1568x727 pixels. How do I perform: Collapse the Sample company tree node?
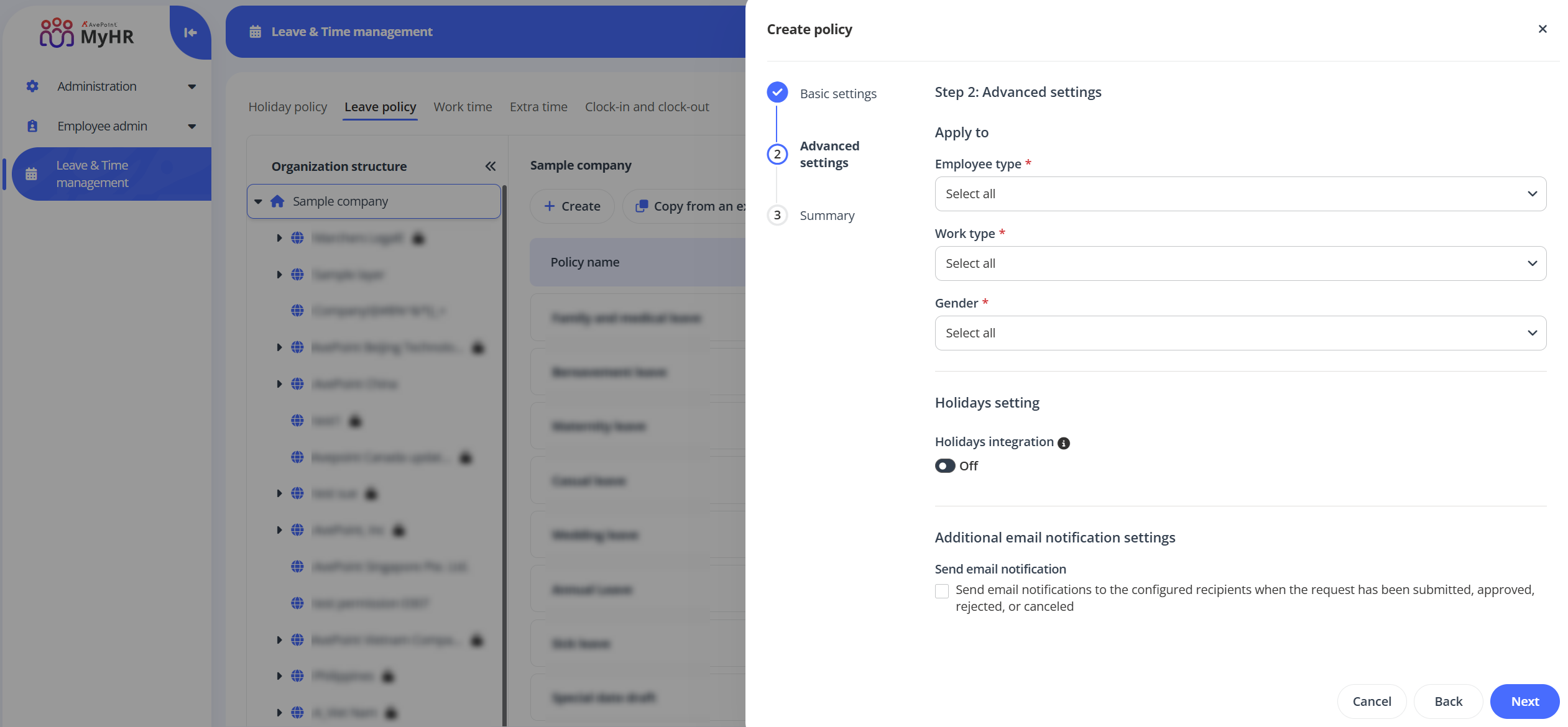click(259, 201)
